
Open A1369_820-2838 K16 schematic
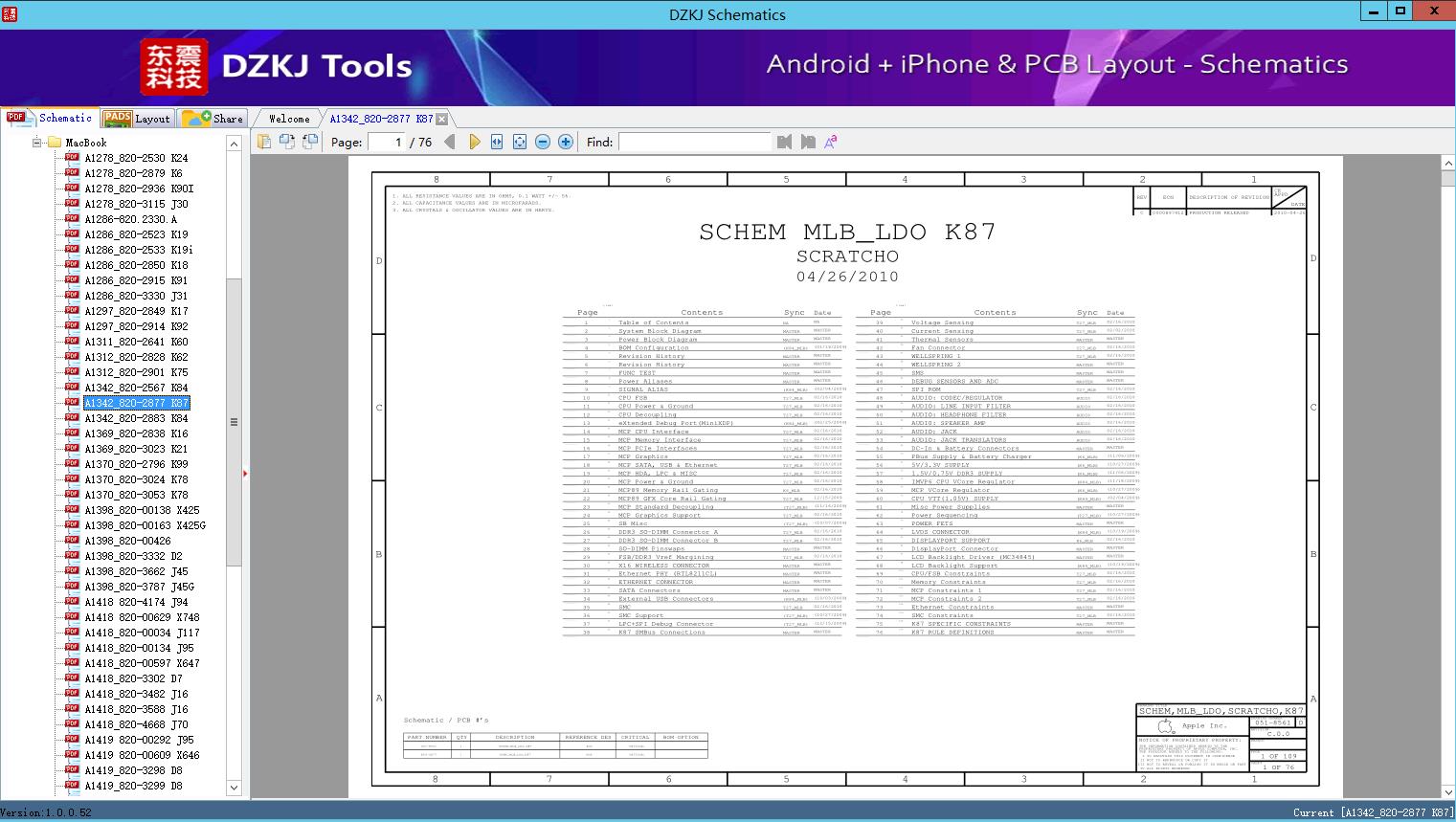[136, 433]
